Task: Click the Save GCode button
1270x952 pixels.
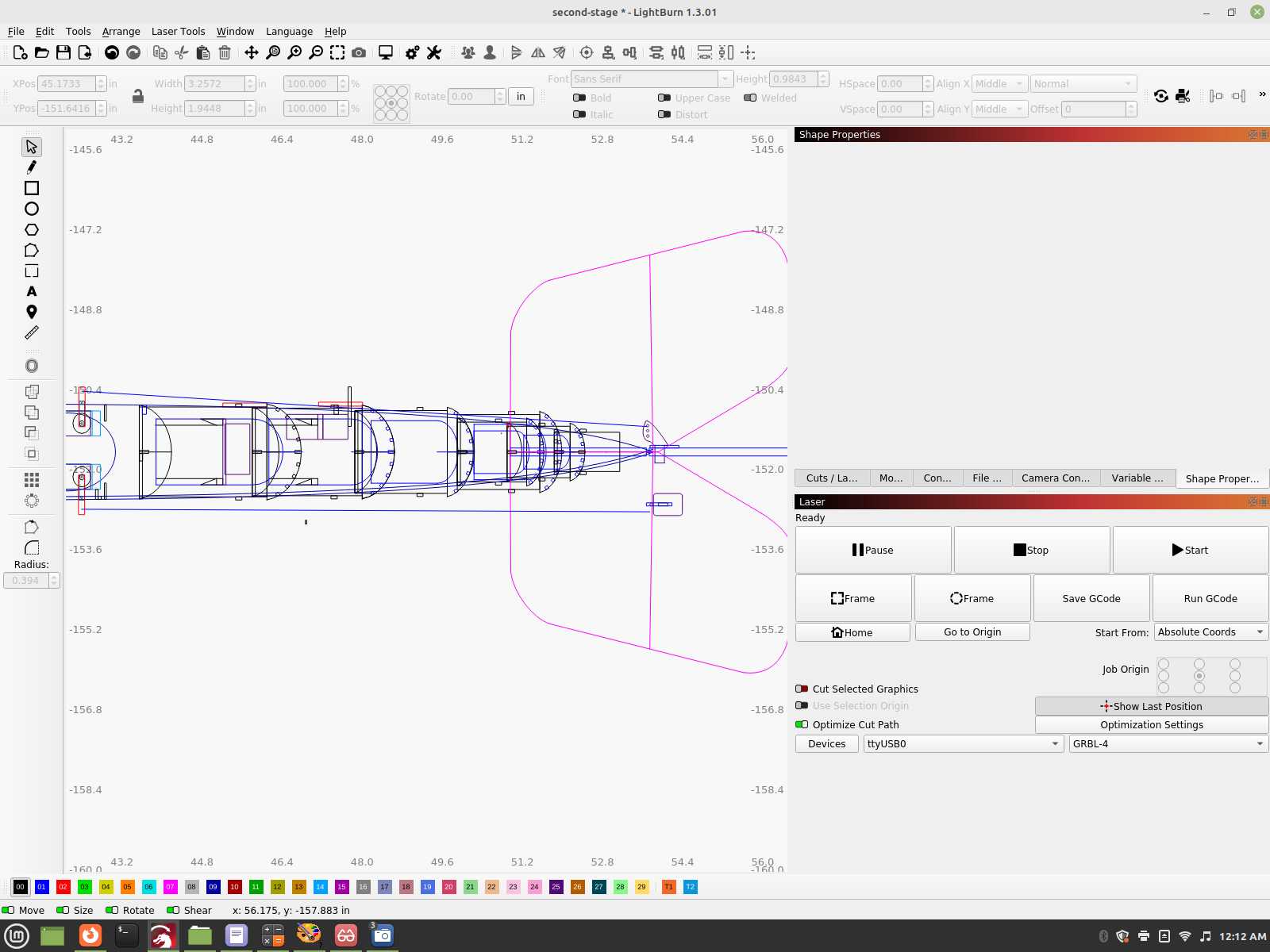Action: tap(1091, 598)
